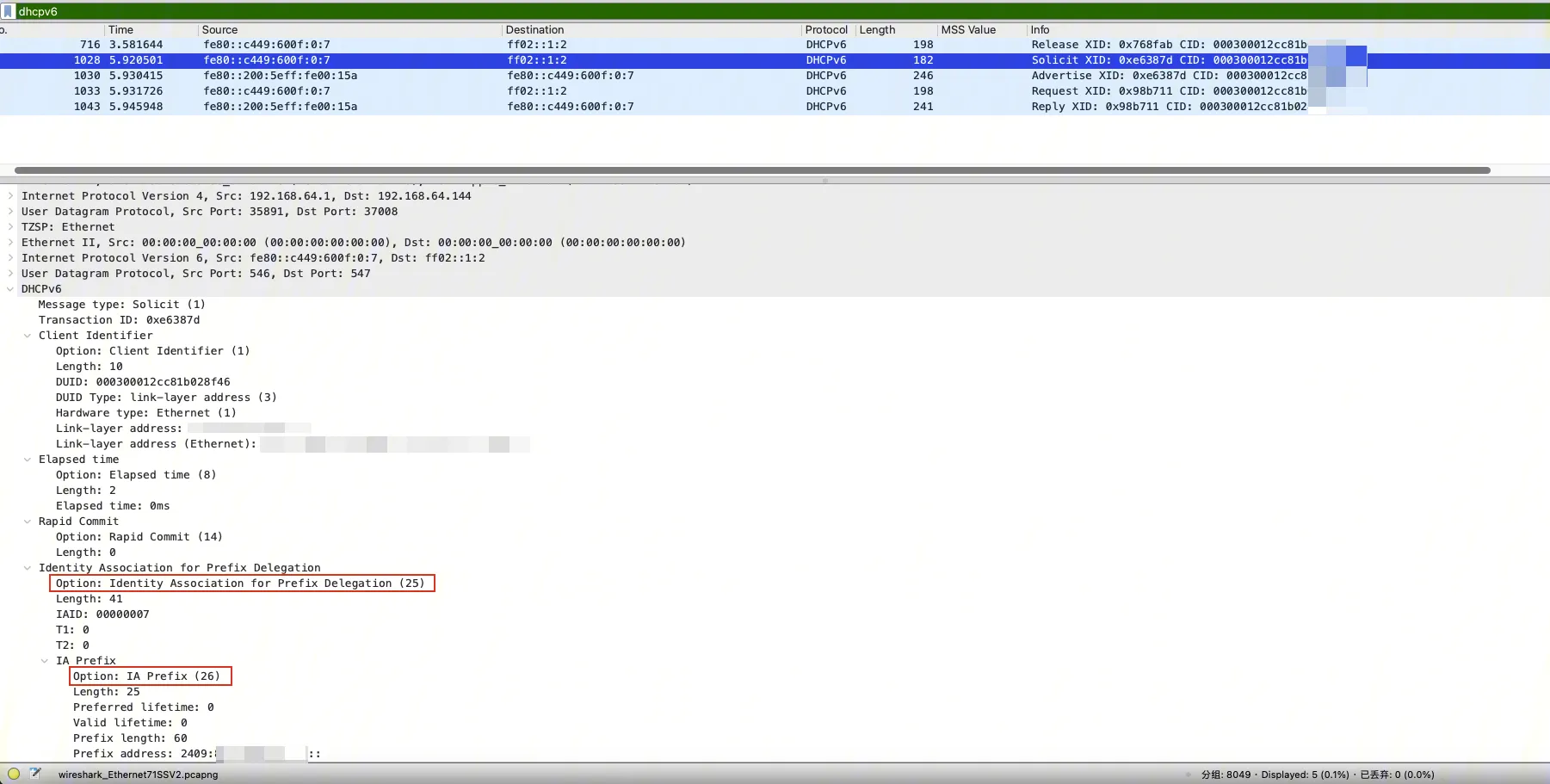This screenshot has width=1550, height=784.
Task: Sort packets by the Time column
Action: (120, 29)
